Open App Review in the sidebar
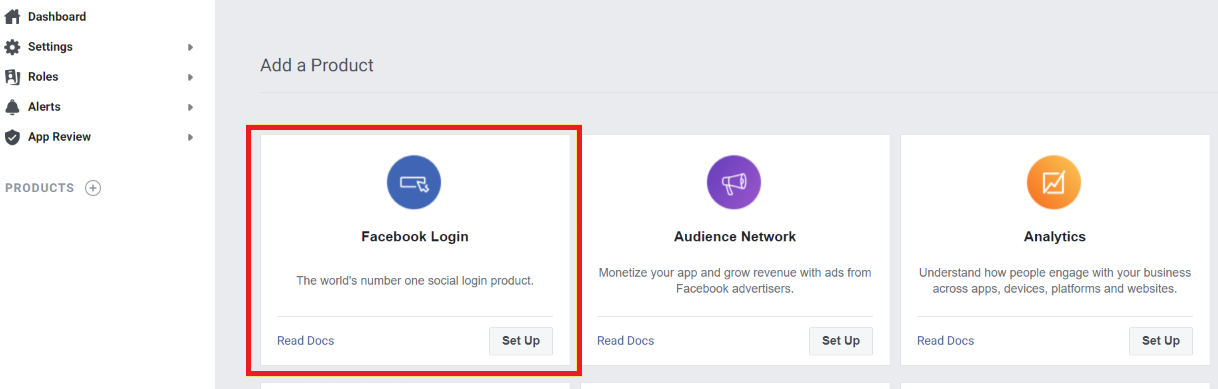Image resolution: width=1218 pixels, height=389 pixels. pos(59,137)
